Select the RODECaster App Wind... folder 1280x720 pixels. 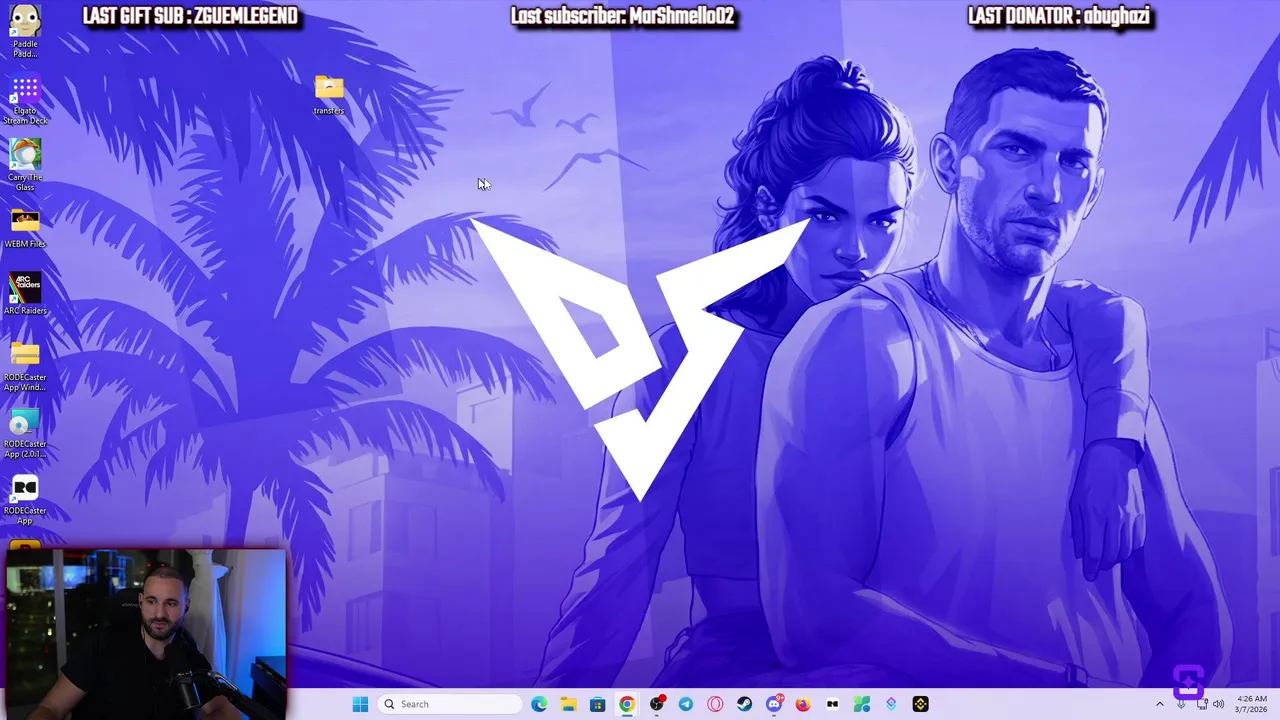coord(25,366)
